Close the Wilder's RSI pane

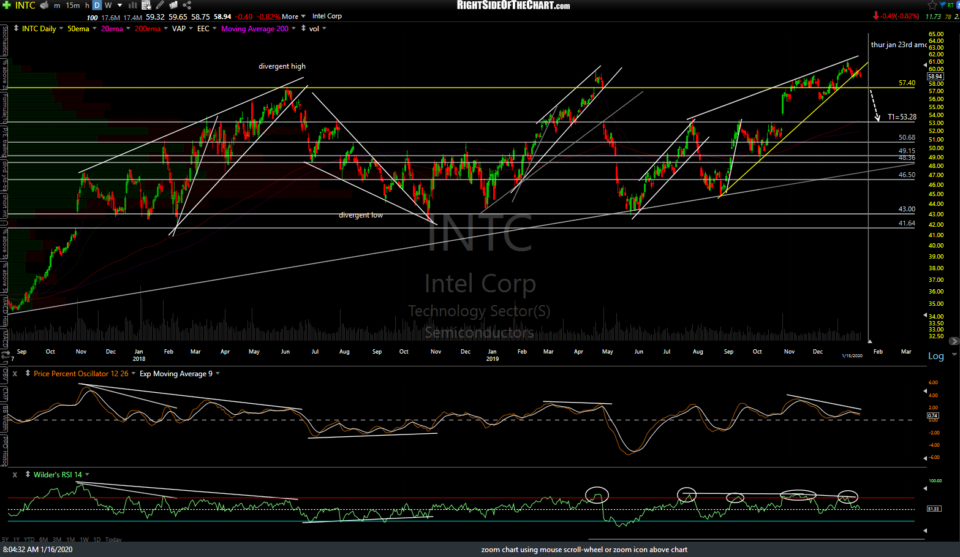15,474
